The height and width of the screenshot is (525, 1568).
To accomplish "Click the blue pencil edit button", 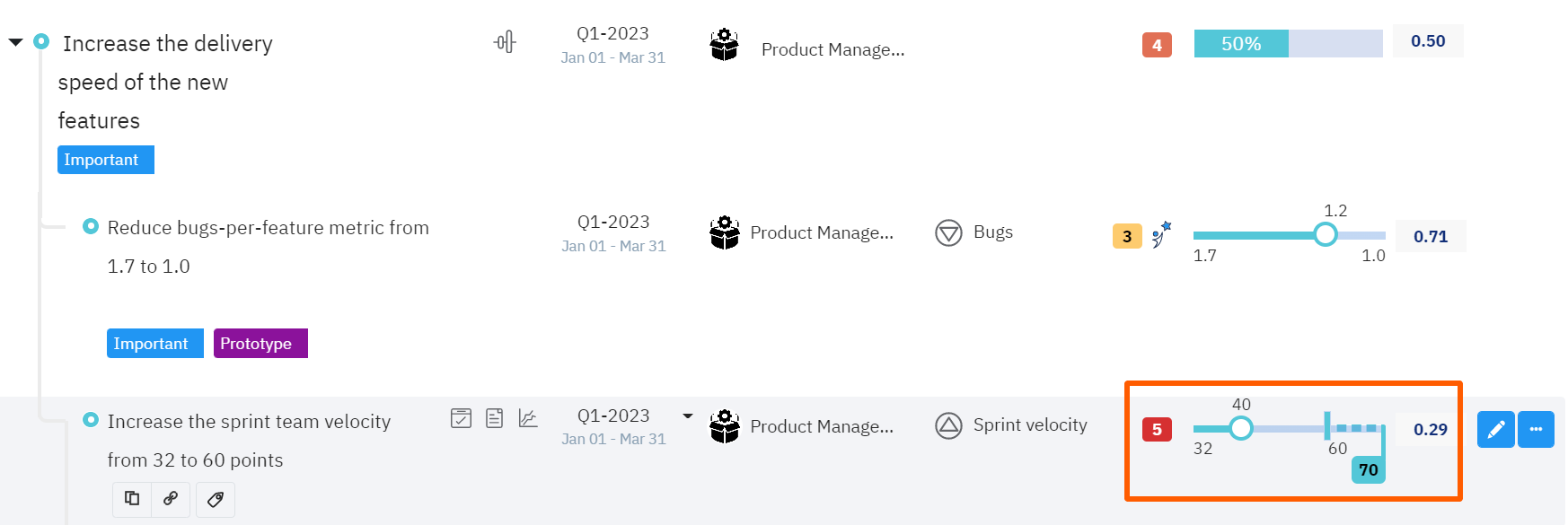I will coord(1495,430).
